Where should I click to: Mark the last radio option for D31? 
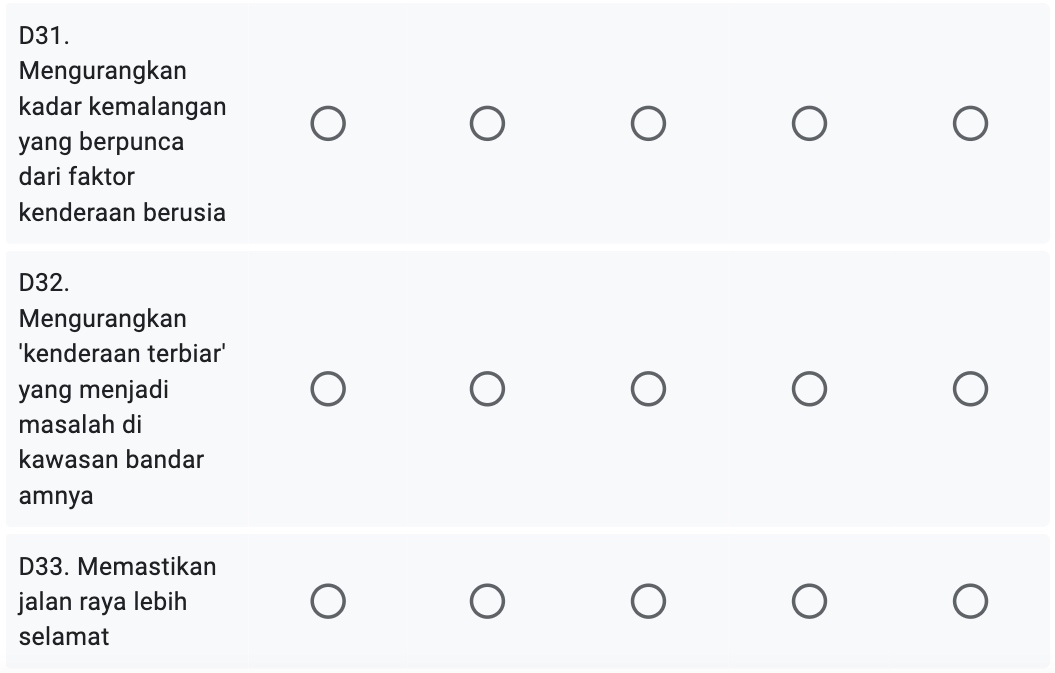(970, 125)
